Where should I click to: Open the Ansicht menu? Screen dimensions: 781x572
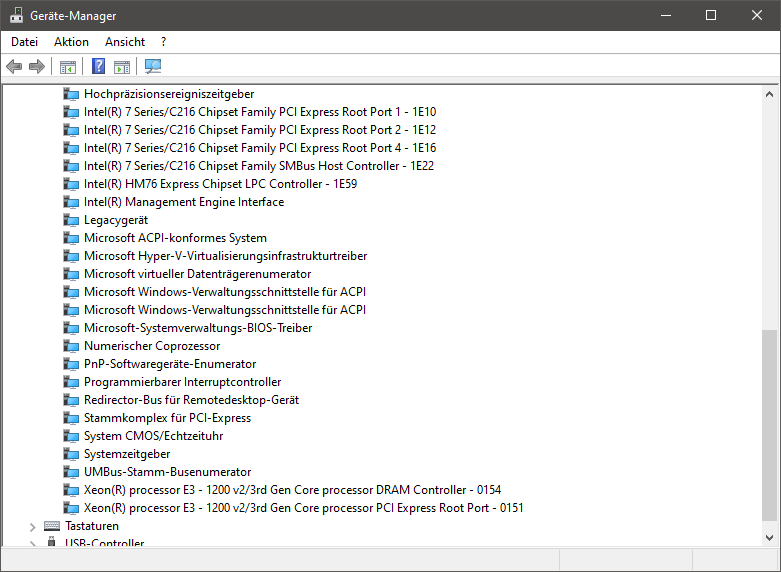pos(125,42)
